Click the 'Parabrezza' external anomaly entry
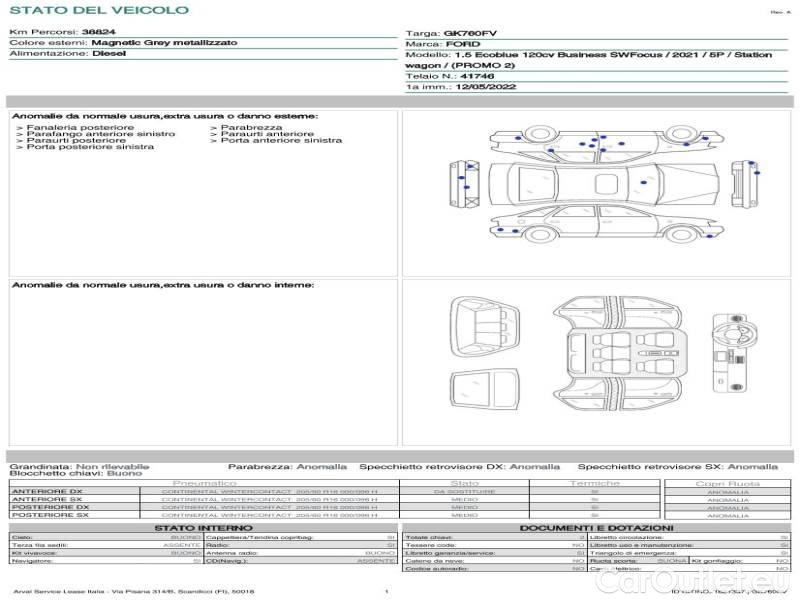Screen dimensions: 800x600 tap(251, 127)
